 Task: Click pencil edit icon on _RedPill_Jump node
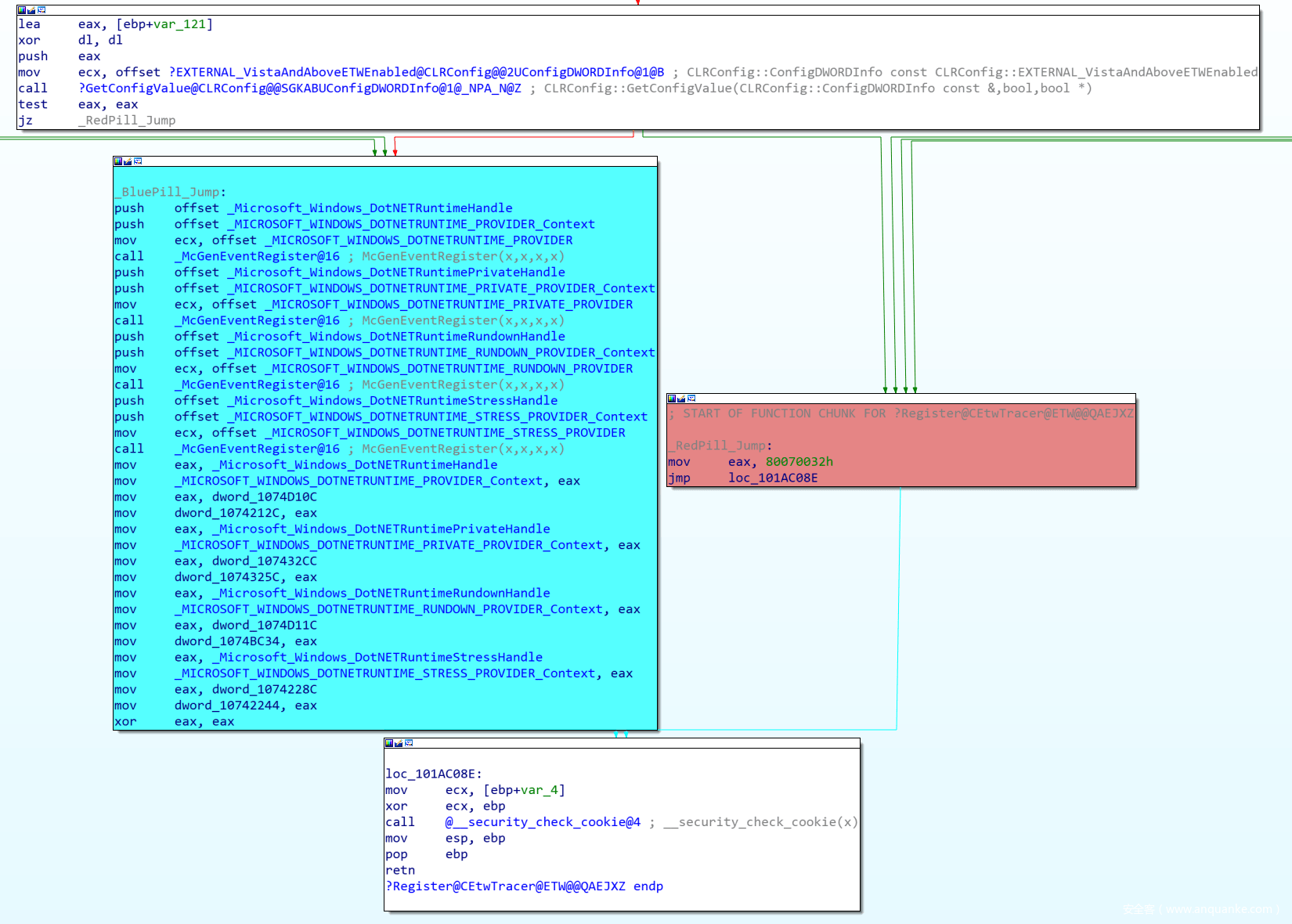click(681, 399)
